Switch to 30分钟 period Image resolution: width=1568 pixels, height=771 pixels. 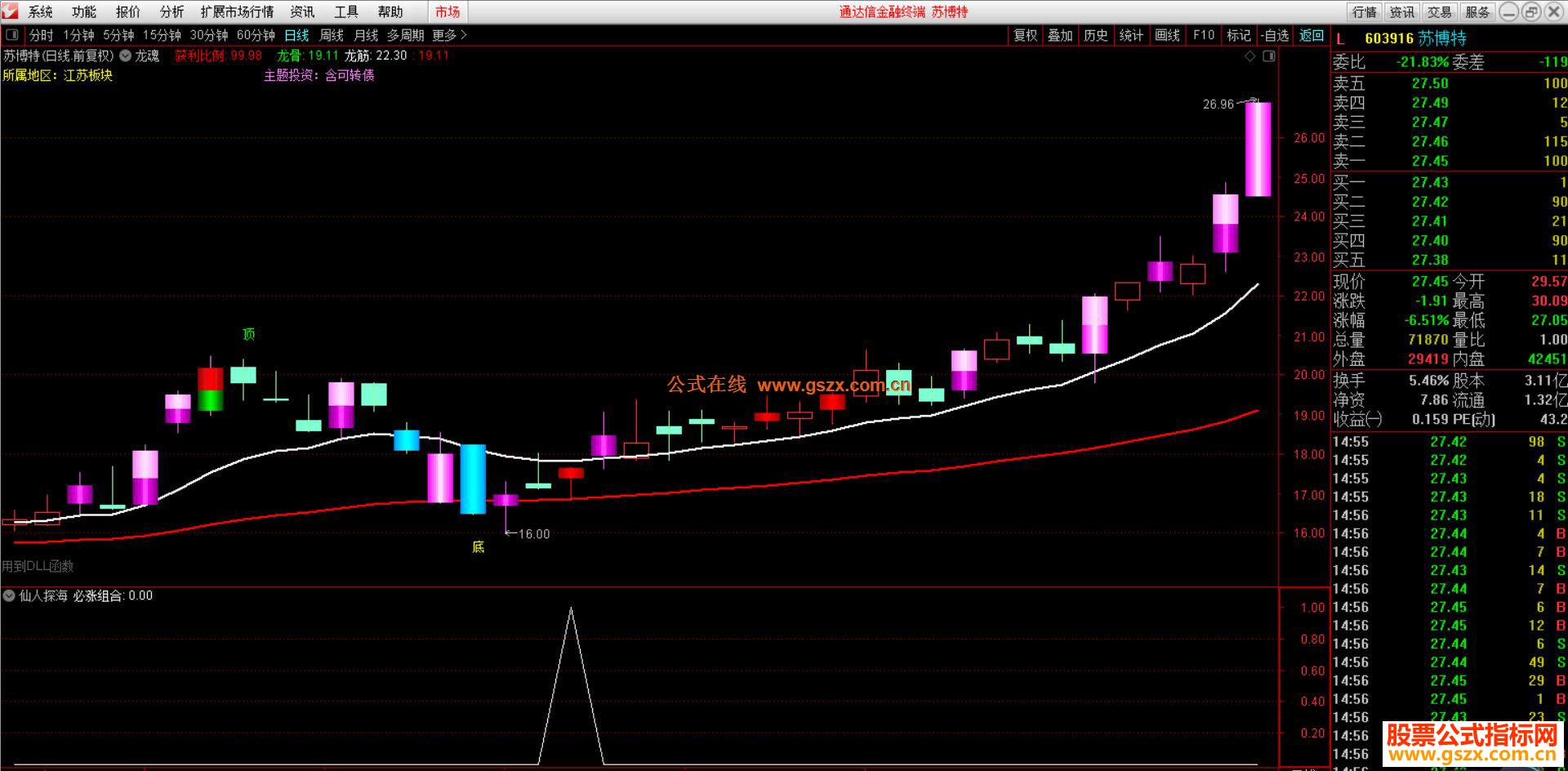209,35
